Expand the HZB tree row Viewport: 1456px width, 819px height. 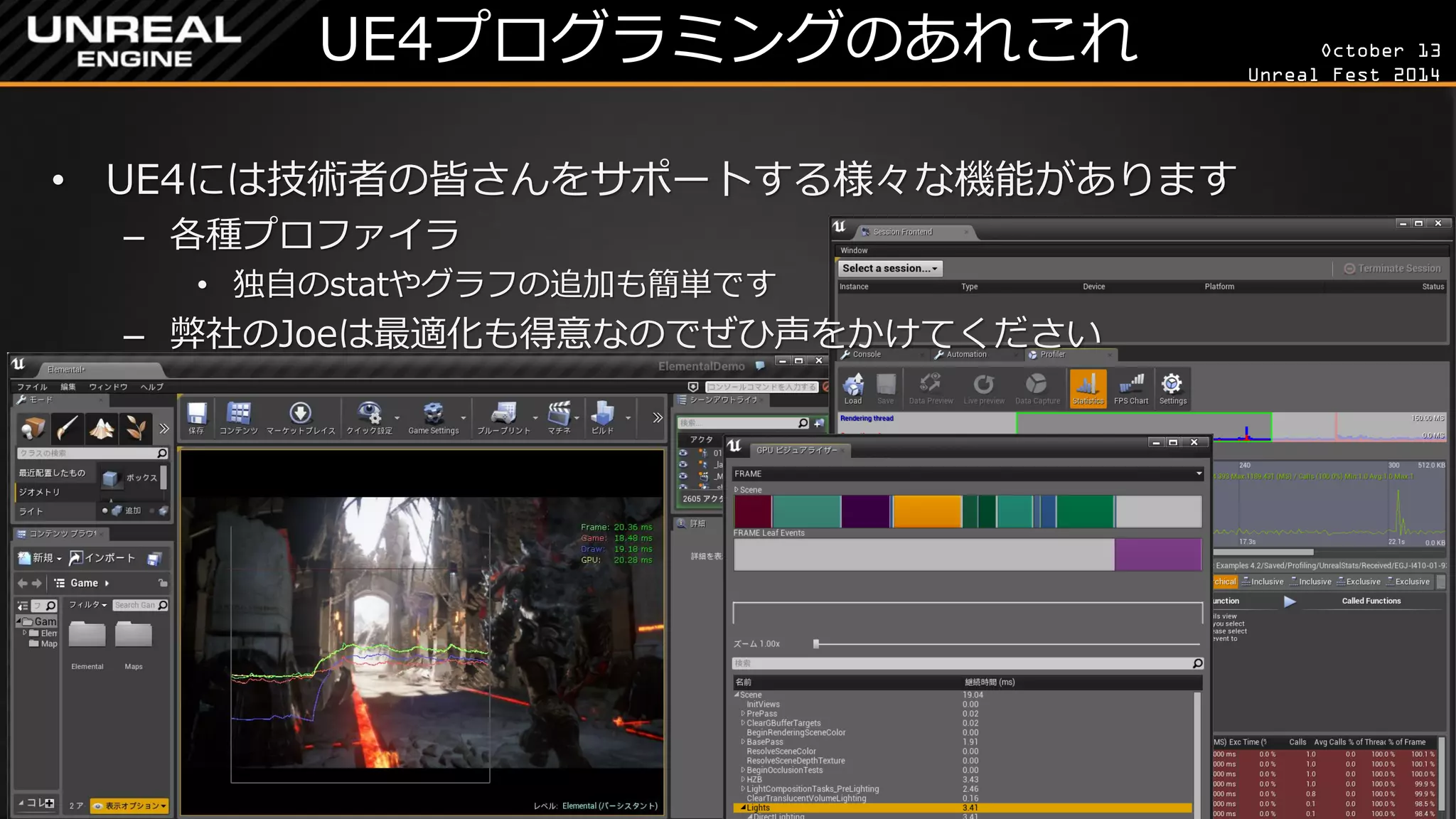744,780
